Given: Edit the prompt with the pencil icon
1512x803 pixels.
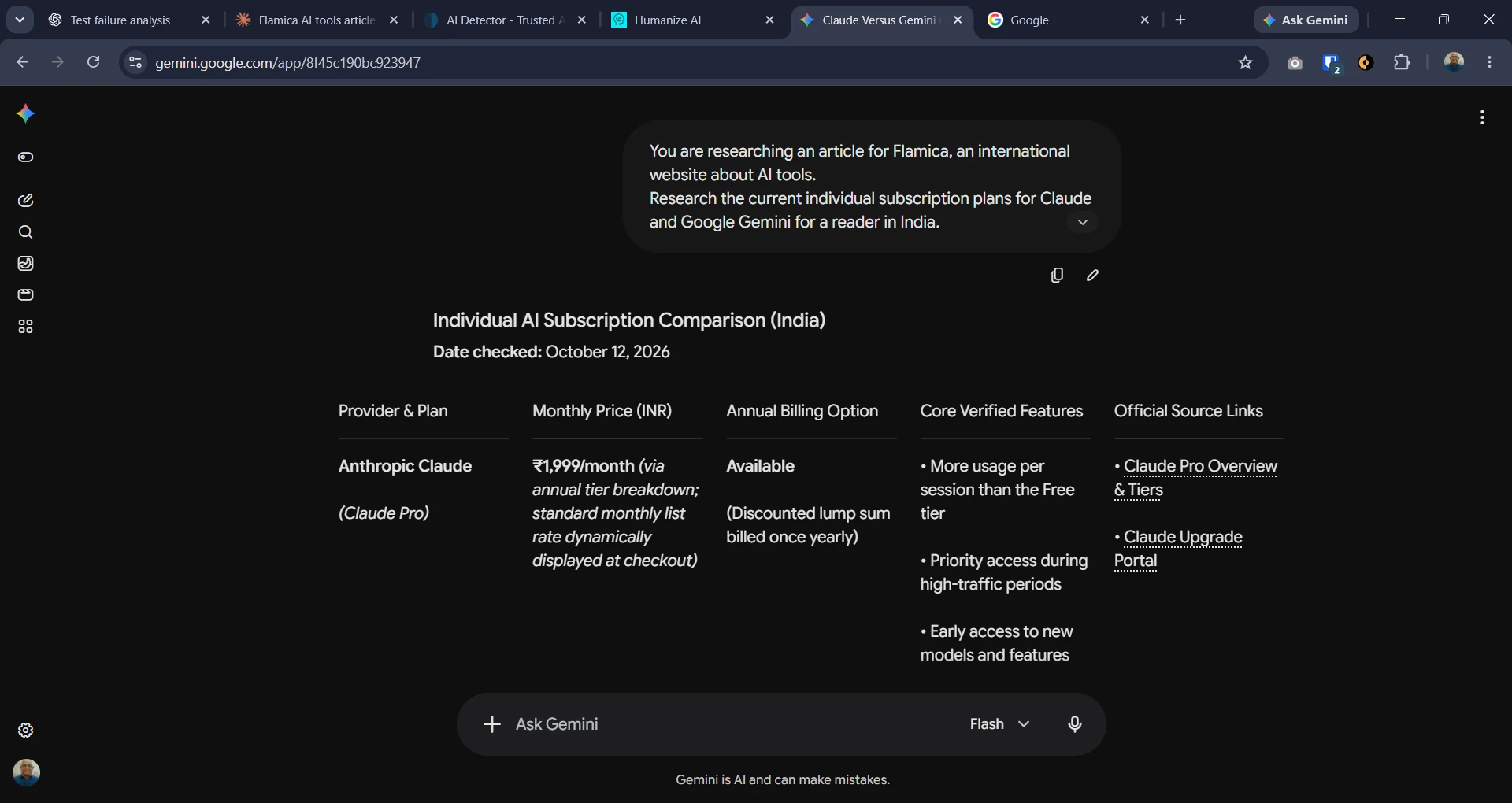Looking at the screenshot, I should point(1092,275).
